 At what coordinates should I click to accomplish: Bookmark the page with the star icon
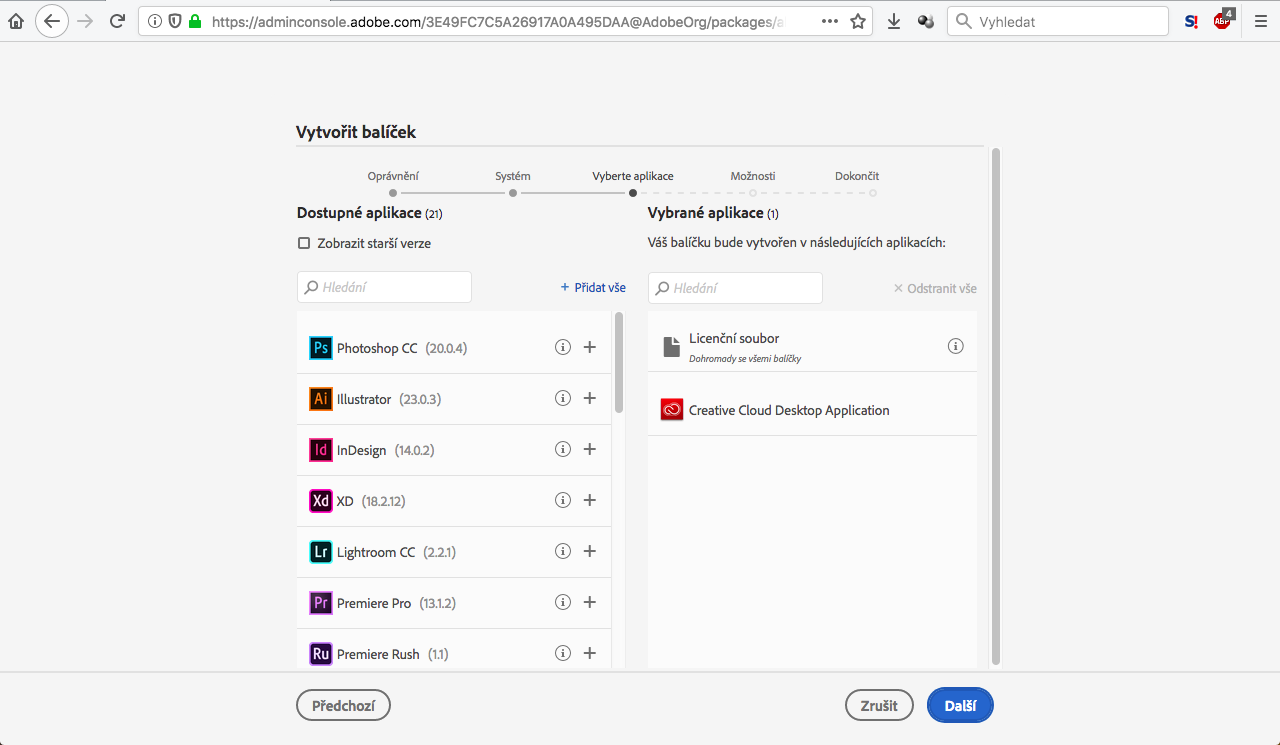coord(858,21)
